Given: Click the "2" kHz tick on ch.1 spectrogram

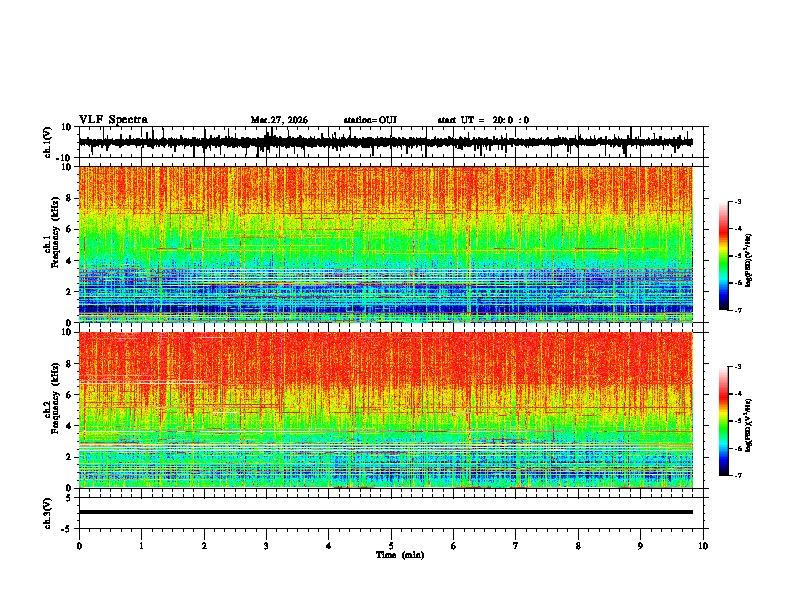Looking at the screenshot, I should (70, 291).
